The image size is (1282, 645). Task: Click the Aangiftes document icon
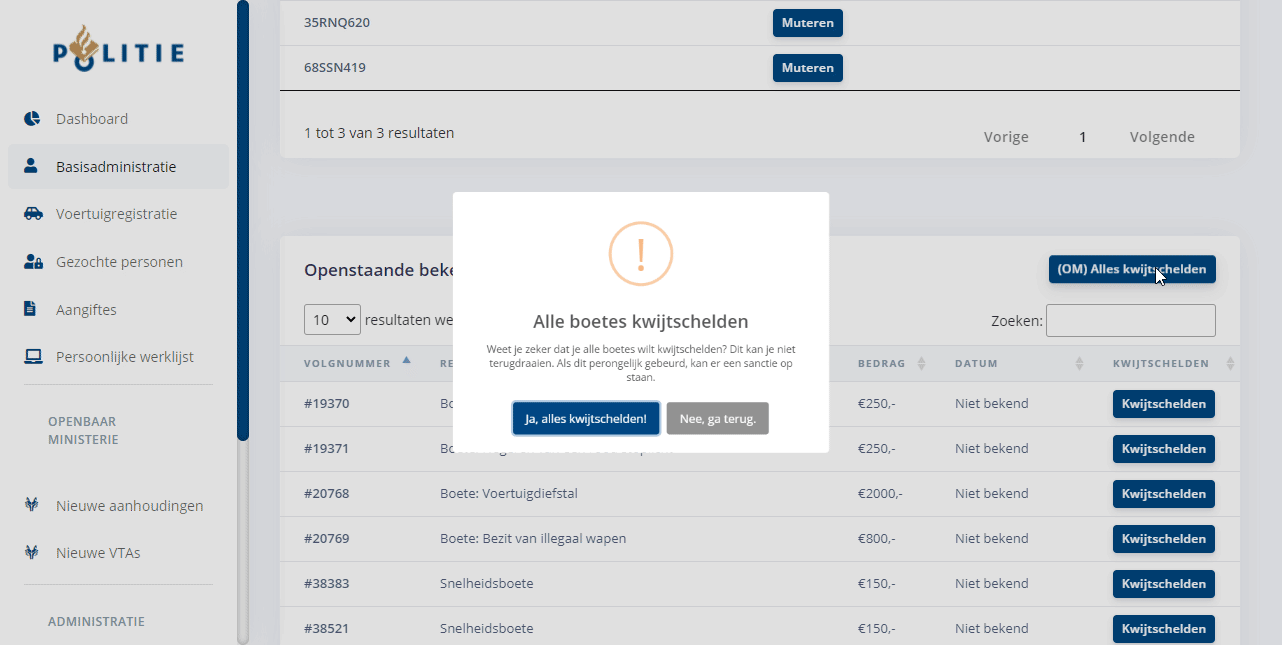point(31,309)
